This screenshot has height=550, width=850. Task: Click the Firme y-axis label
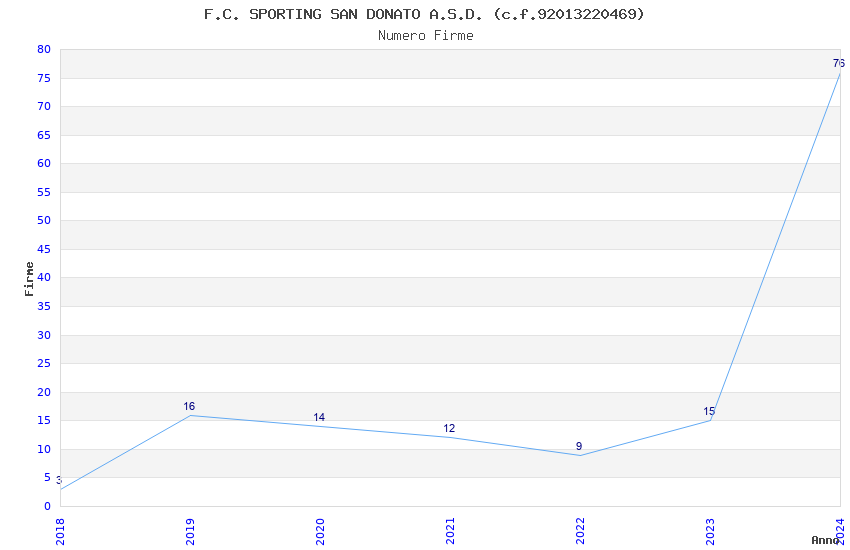click(29, 279)
